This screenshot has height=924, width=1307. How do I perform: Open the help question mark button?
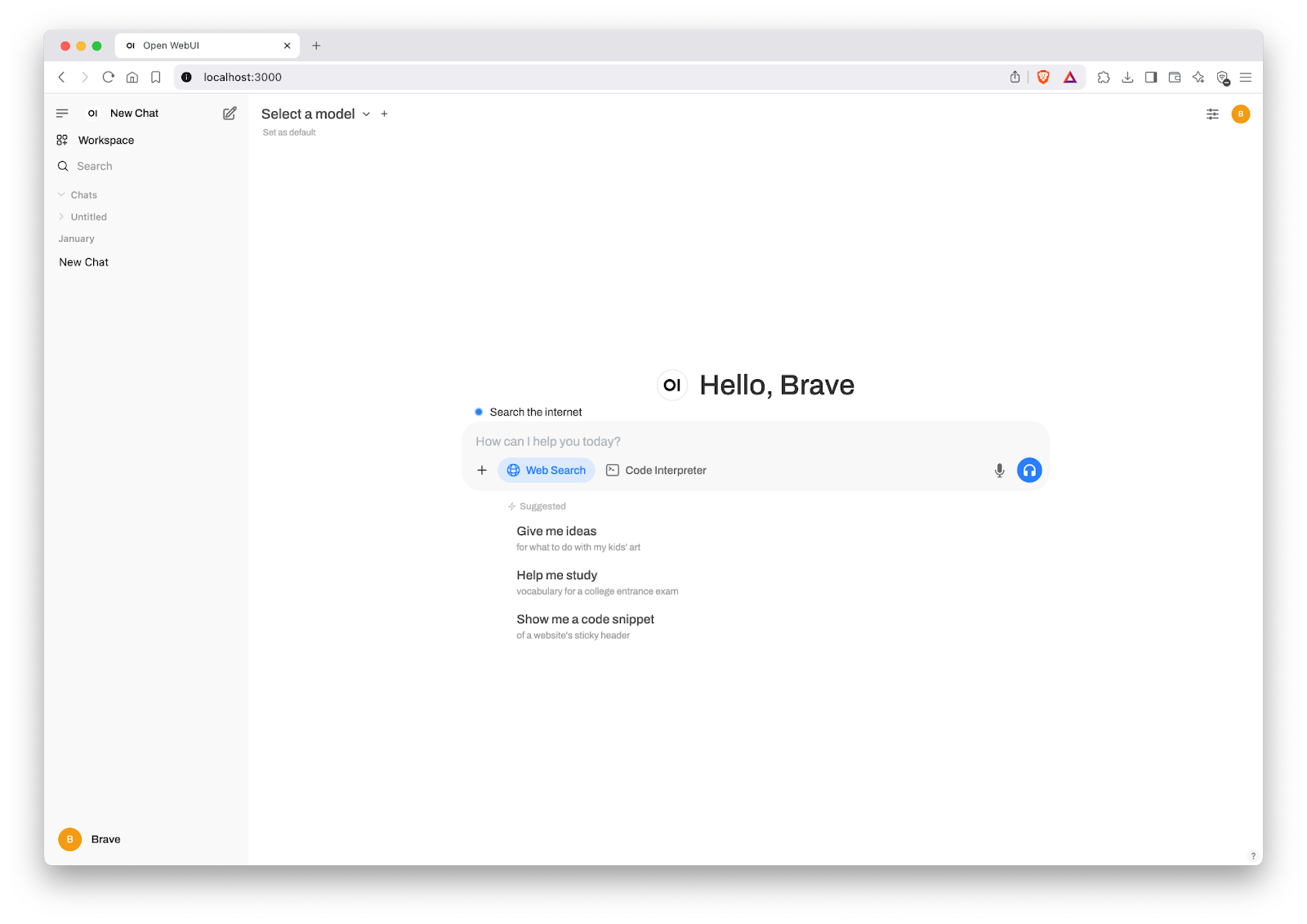1253,856
